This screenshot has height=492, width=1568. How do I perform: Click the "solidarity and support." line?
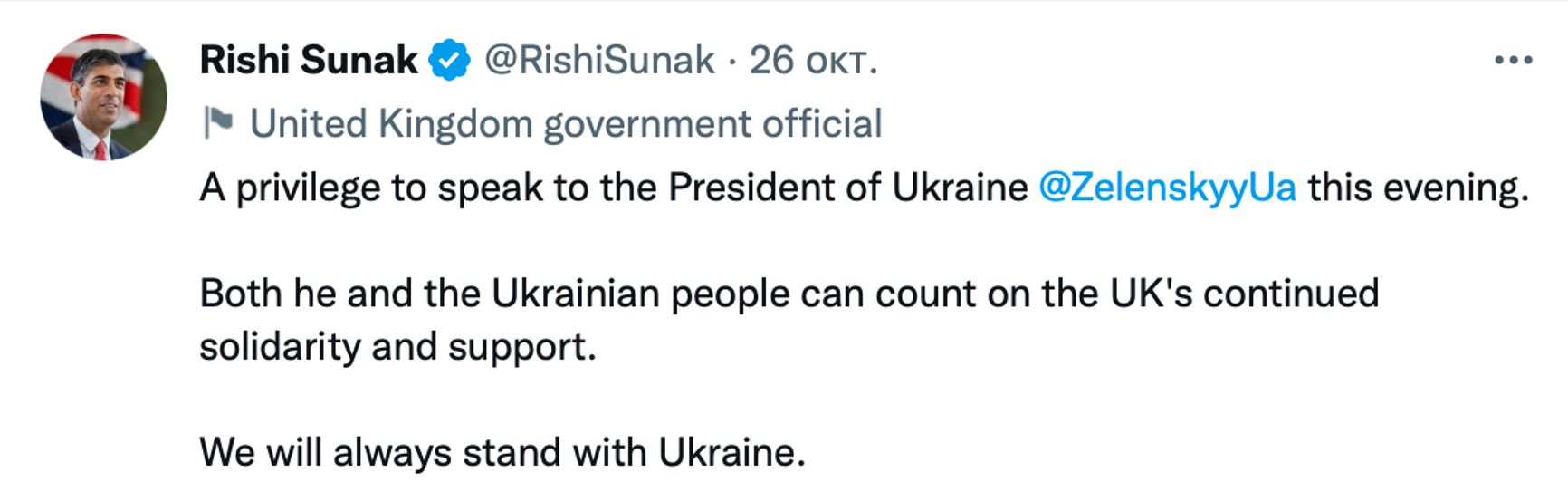pos(397,346)
